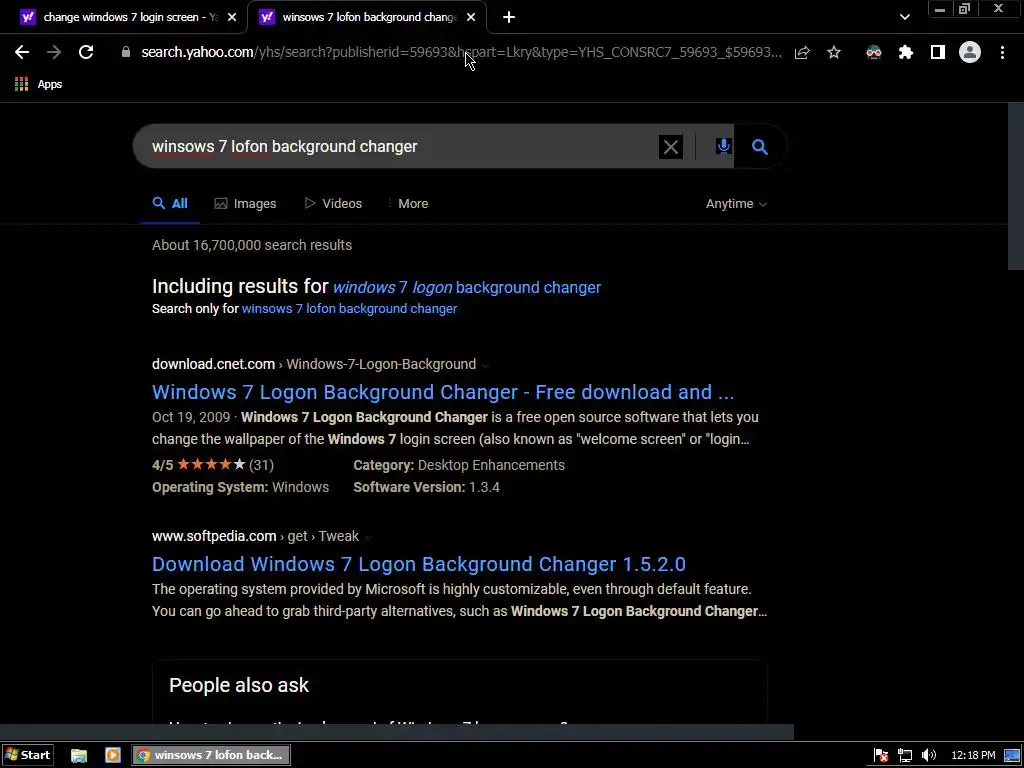
Task: Clear the search box with X
Action: [x=671, y=147]
